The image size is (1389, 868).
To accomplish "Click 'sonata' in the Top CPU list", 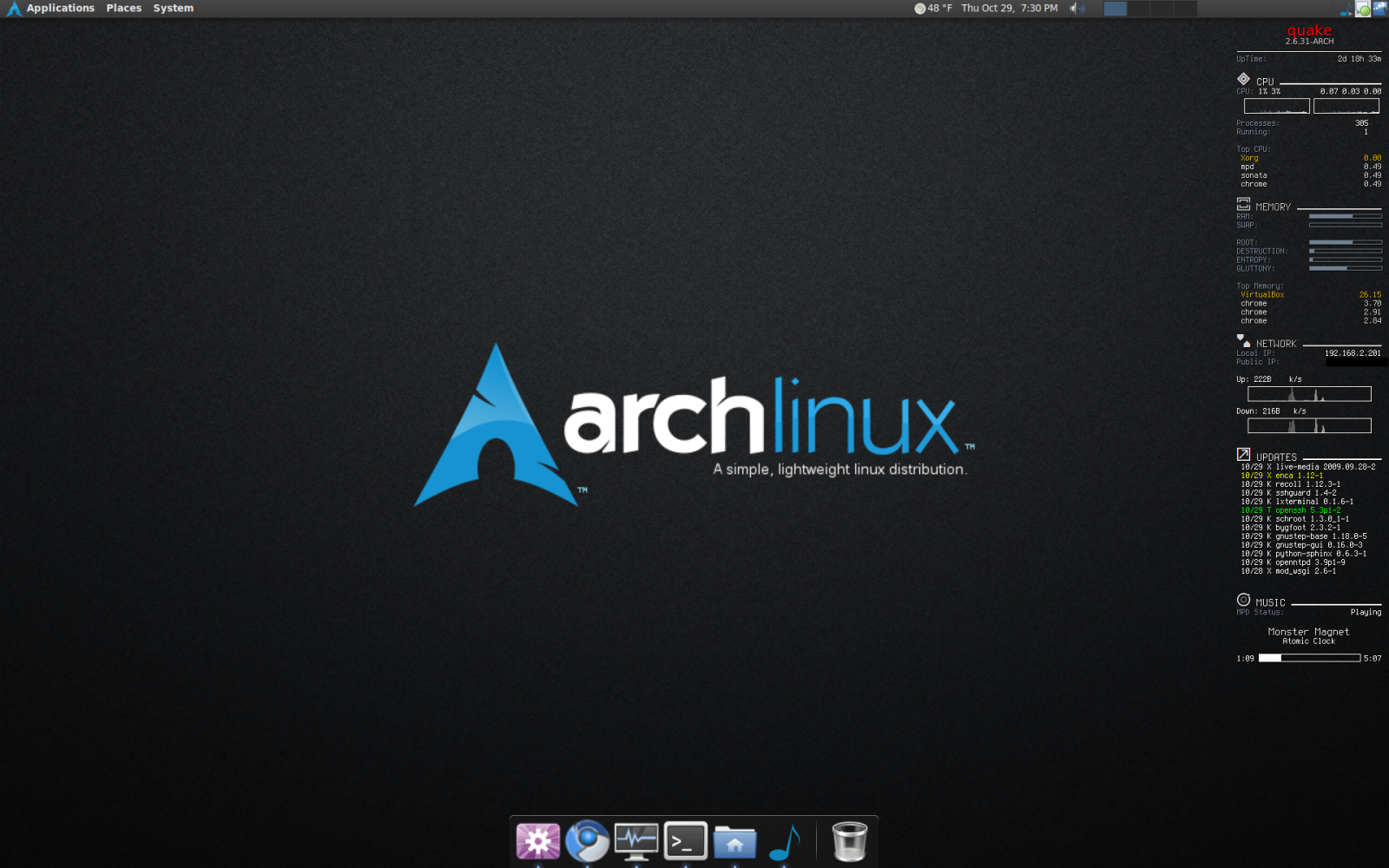I will [1254, 175].
